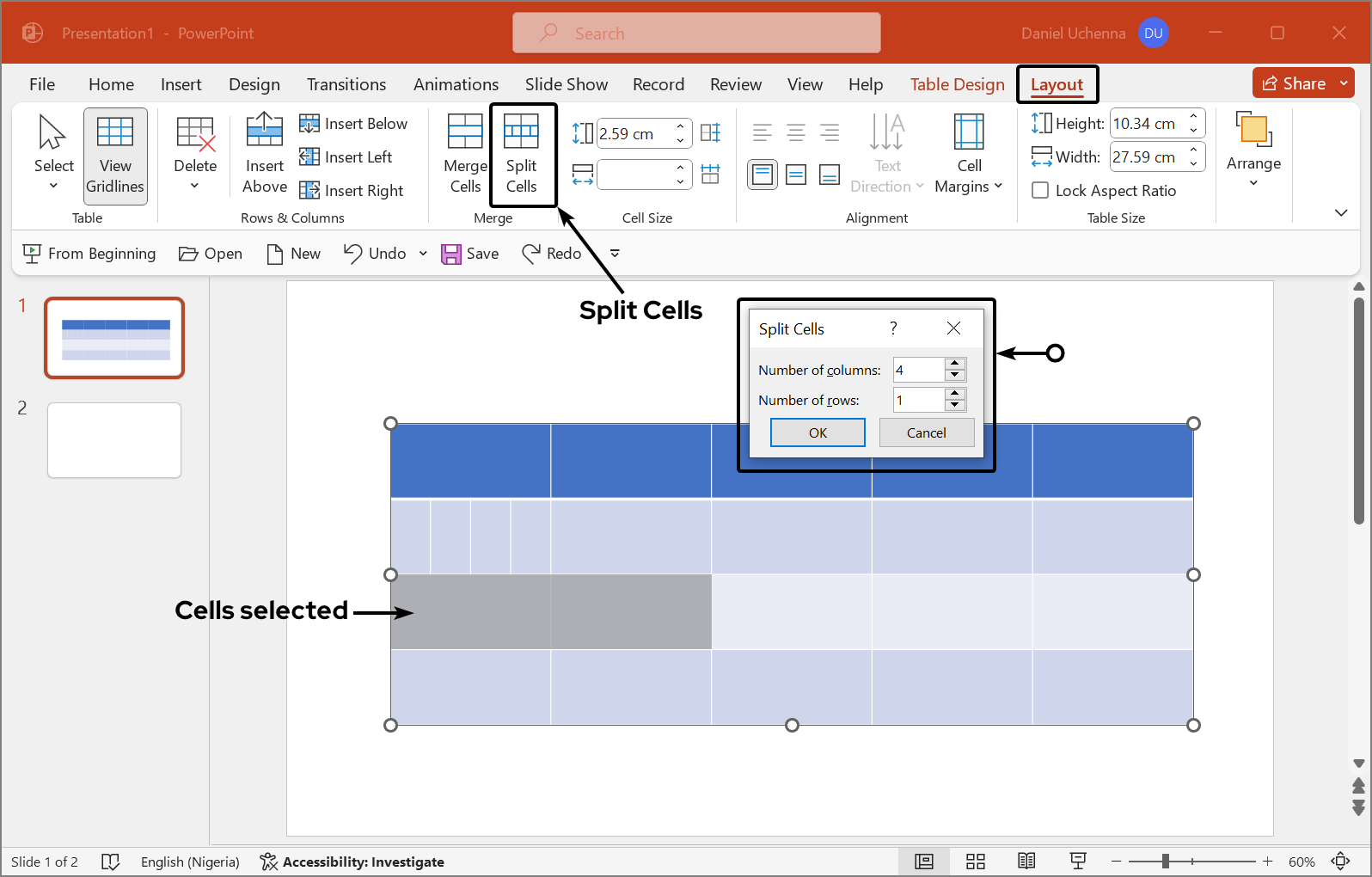Image resolution: width=1372 pixels, height=877 pixels.
Task: Align text right
Action: tap(830, 133)
